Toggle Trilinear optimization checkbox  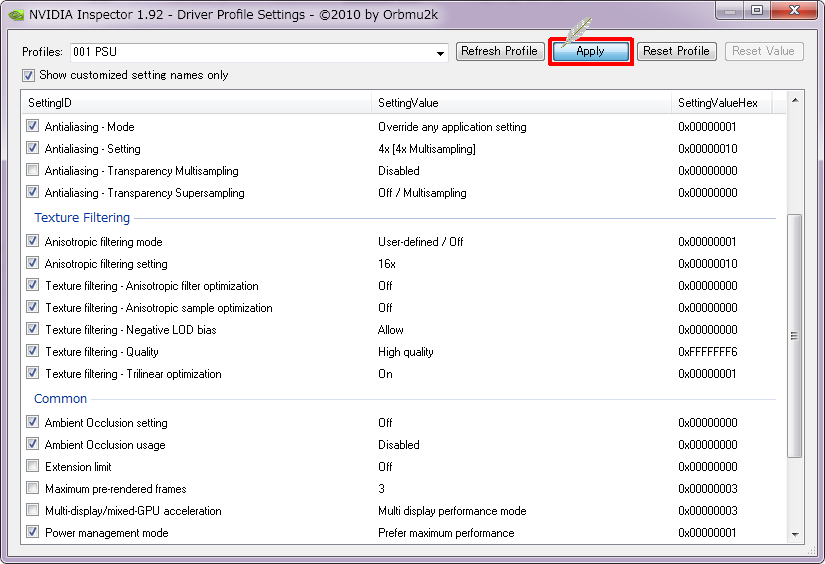[33, 373]
